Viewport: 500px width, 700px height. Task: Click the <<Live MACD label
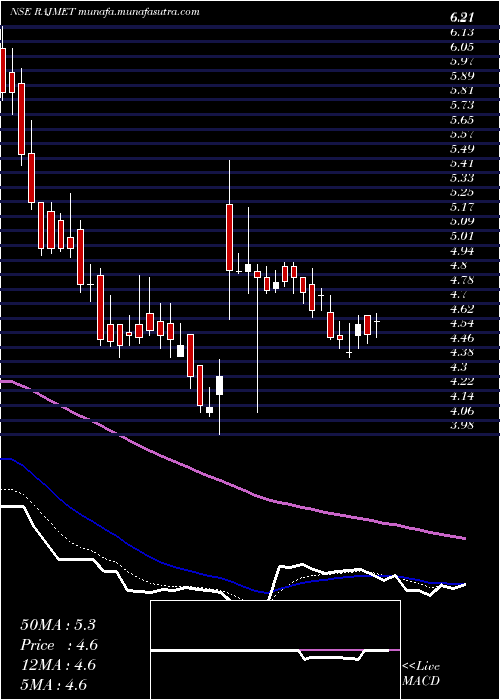(421, 674)
